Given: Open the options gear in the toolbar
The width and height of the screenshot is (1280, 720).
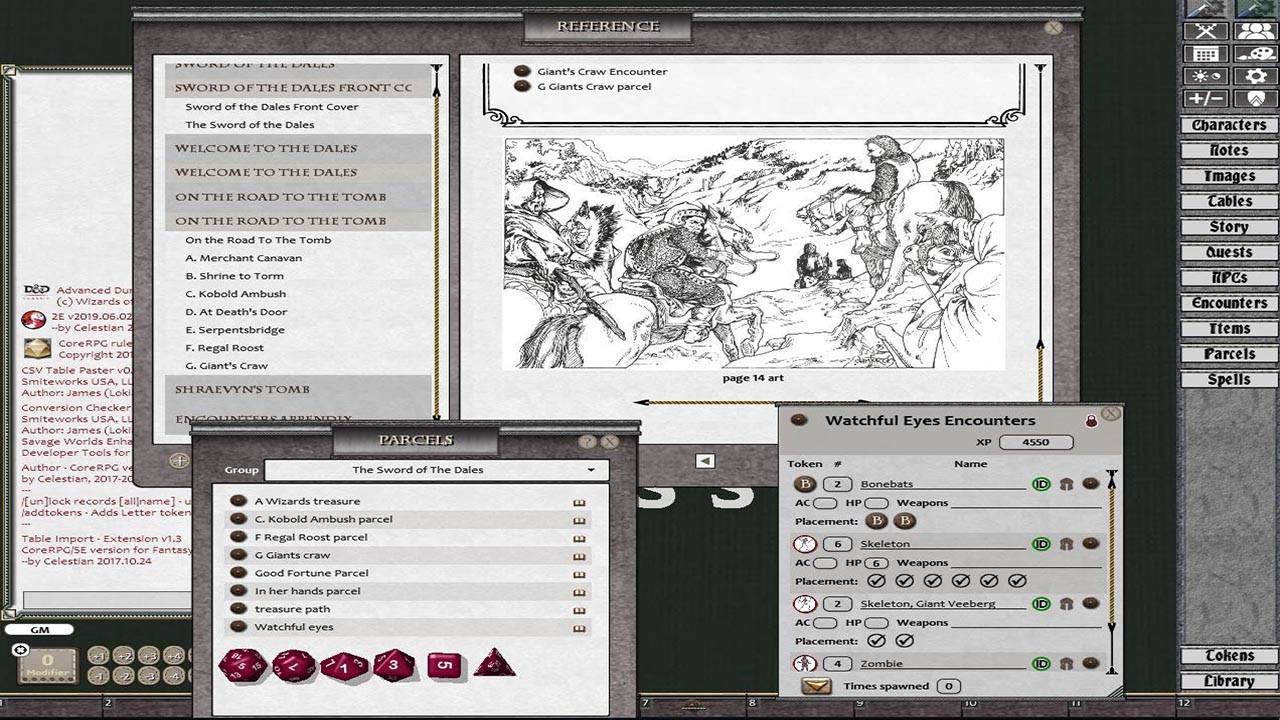Looking at the screenshot, I should 1255,76.
